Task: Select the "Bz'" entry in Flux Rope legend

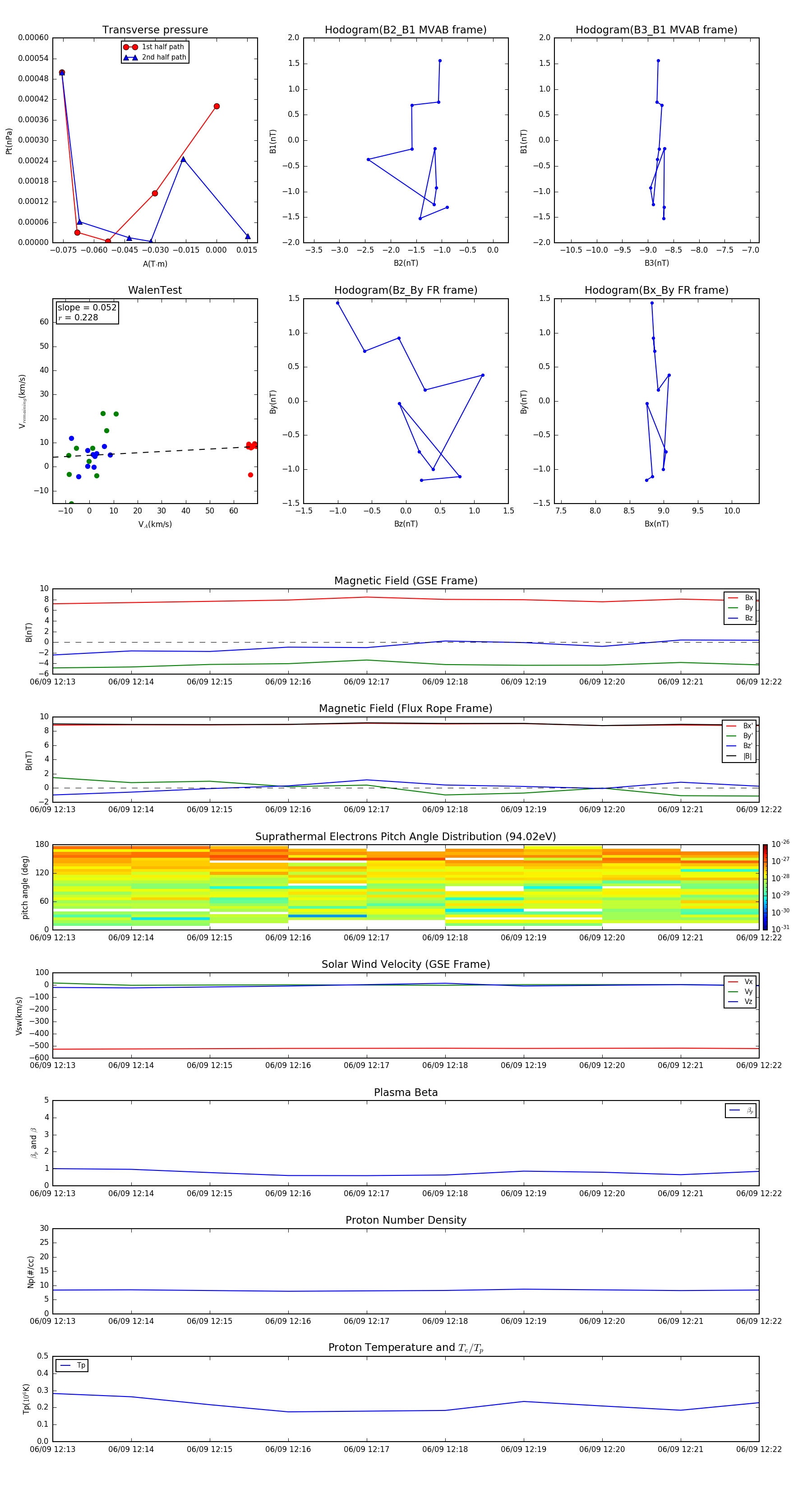Action: click(739, 746)
